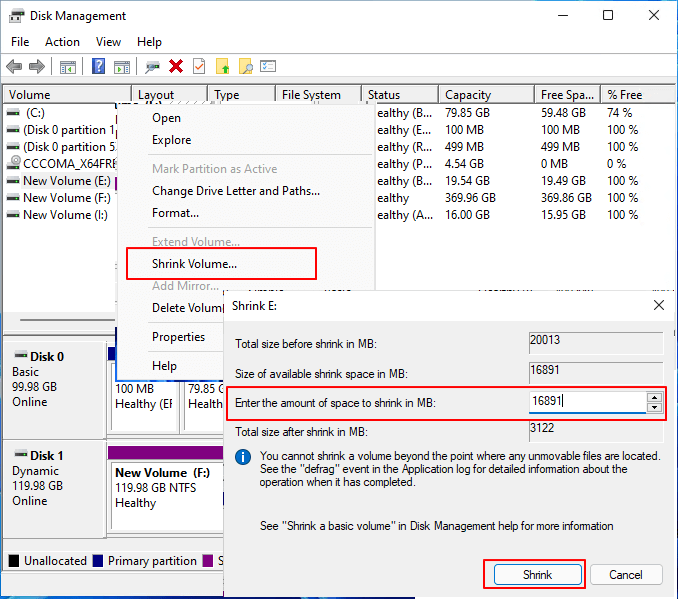Click the black Unallocated legend swatch
This screenshot has width=678, height=599.
(x=14, y=561)
